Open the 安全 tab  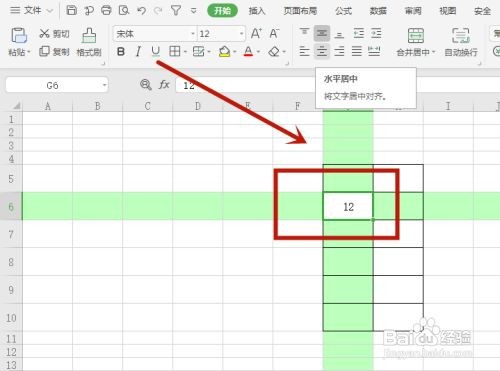coord(482,11)
